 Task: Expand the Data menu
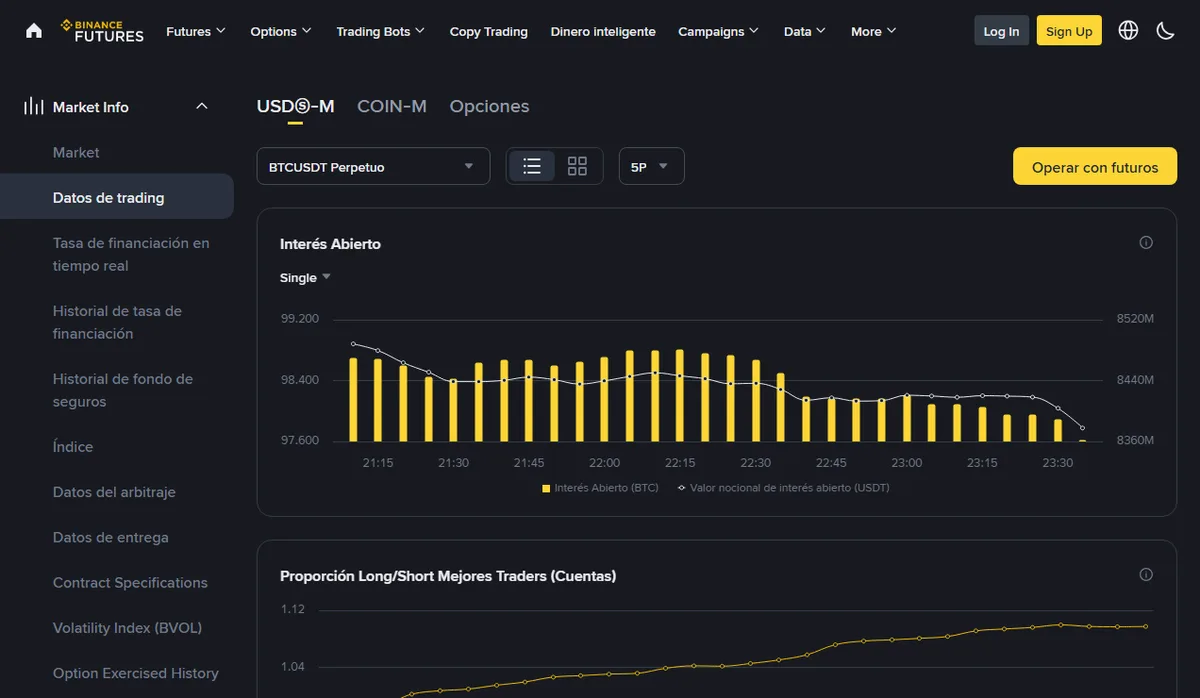tap(805, 31)
